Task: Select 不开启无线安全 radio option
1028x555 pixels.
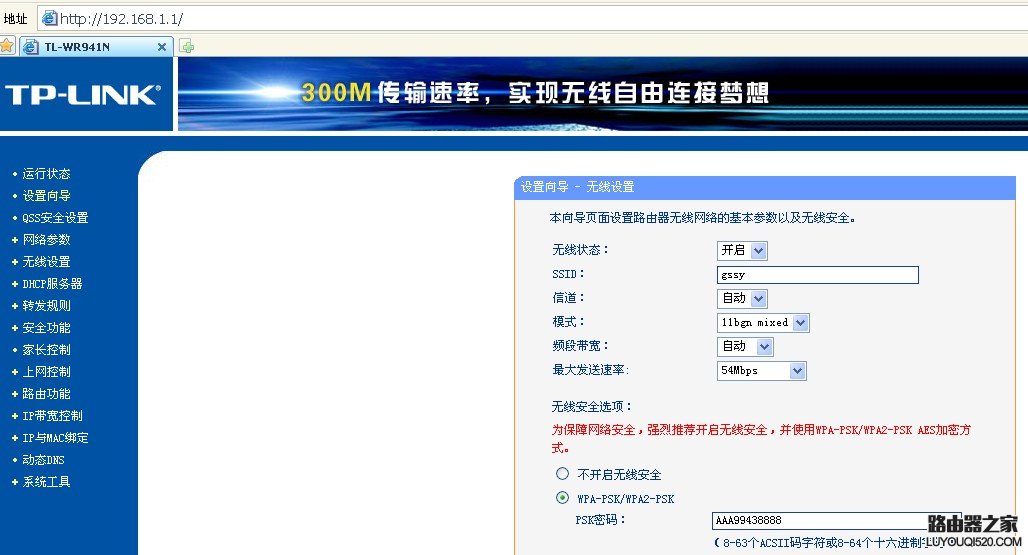Action: click(562, 474)
